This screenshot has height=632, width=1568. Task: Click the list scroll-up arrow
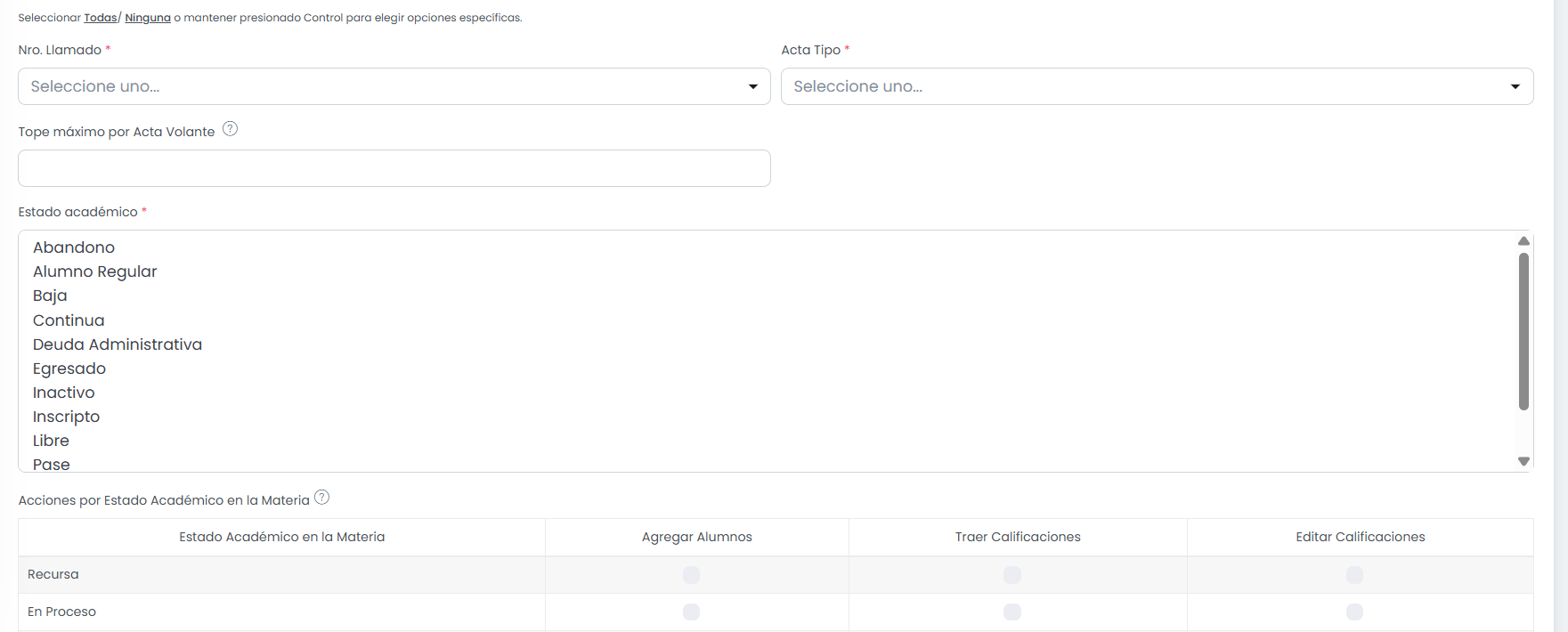pos(1523,241)
